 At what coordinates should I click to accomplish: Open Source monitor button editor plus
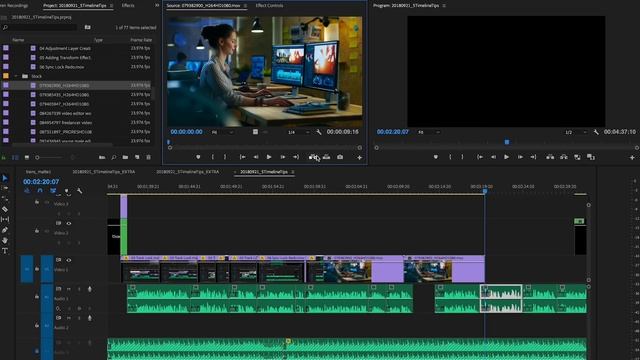pos(360,158)
